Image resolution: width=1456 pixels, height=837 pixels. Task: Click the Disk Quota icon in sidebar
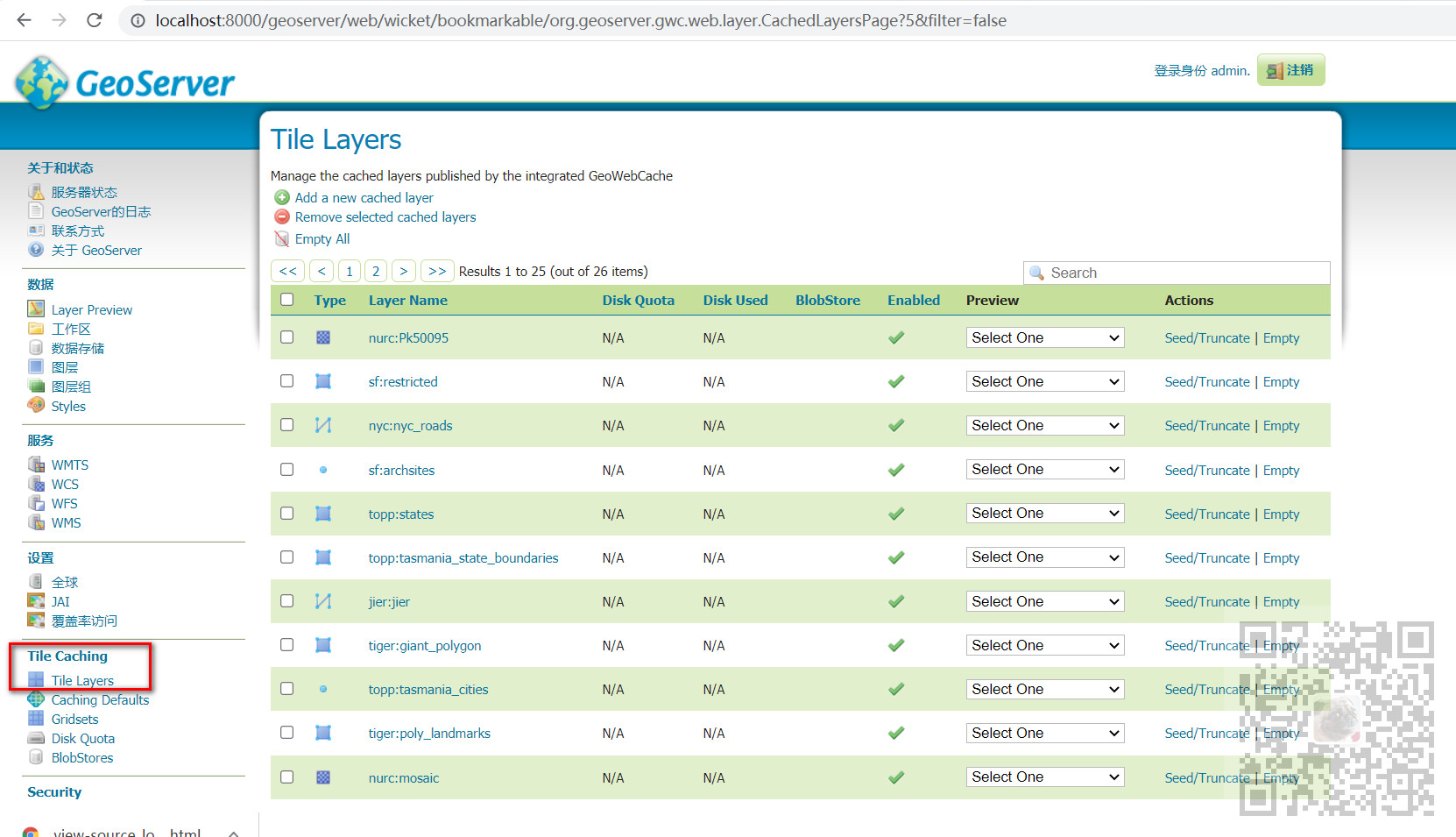point(36,738)
